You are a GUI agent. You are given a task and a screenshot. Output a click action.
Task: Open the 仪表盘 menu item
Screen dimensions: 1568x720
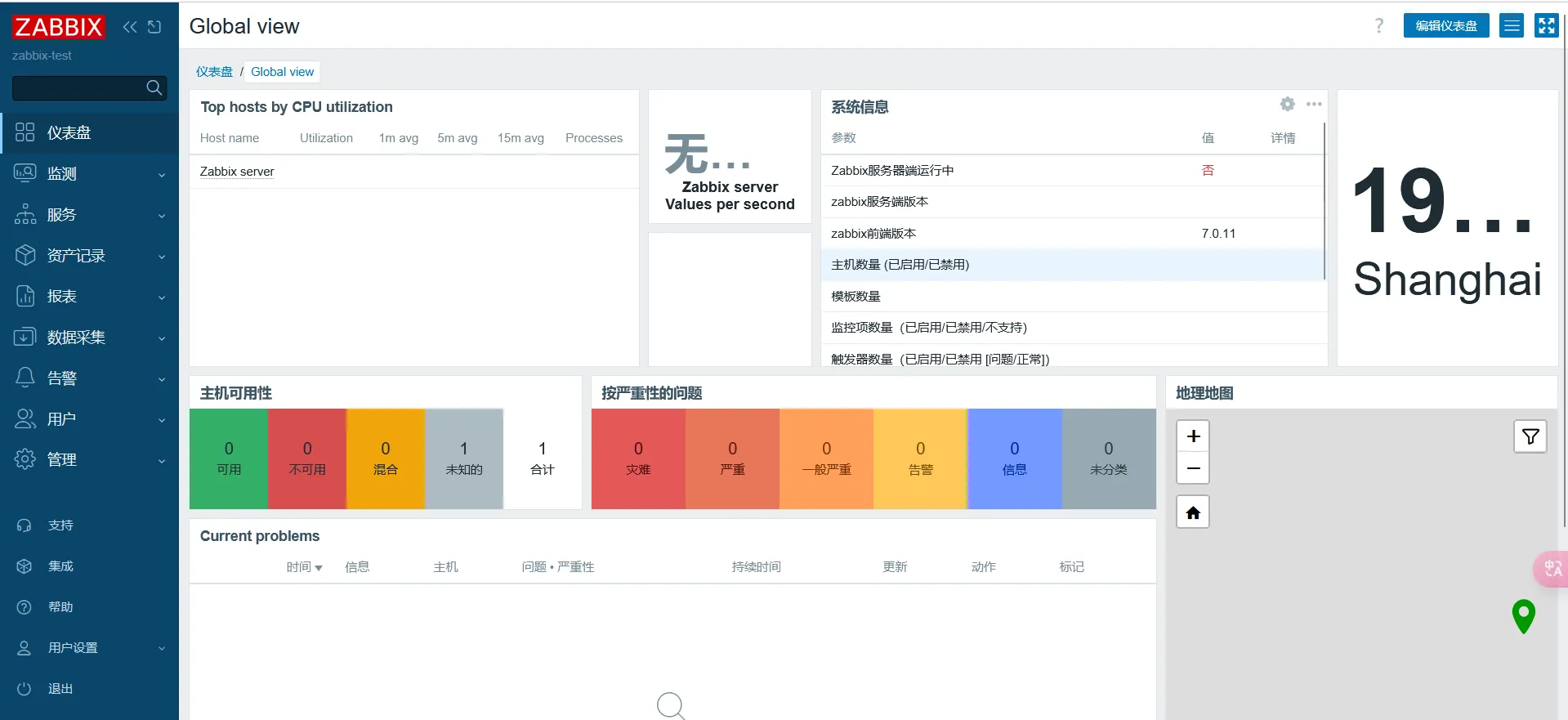[x=89, y=132]
